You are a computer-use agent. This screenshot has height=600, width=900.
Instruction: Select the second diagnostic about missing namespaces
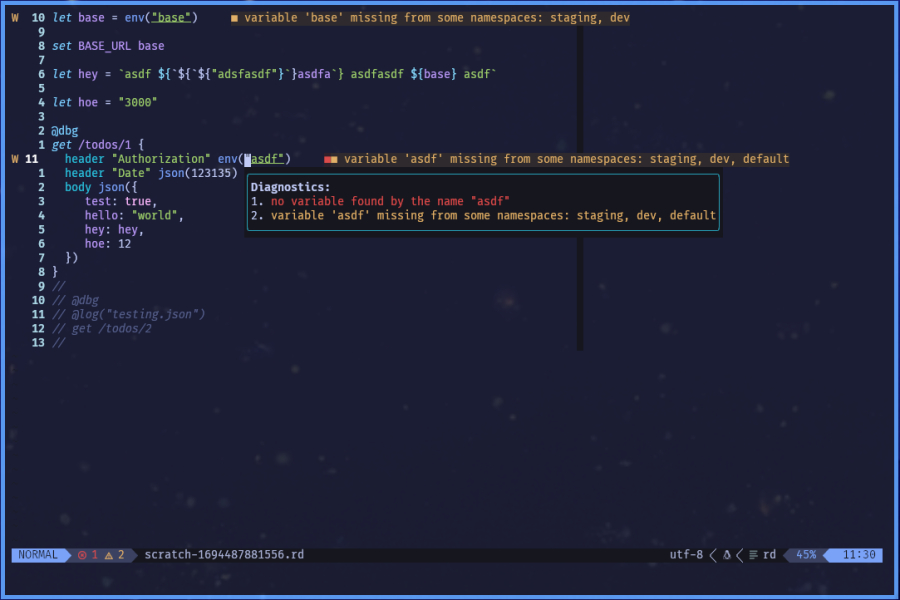[483, 215]
